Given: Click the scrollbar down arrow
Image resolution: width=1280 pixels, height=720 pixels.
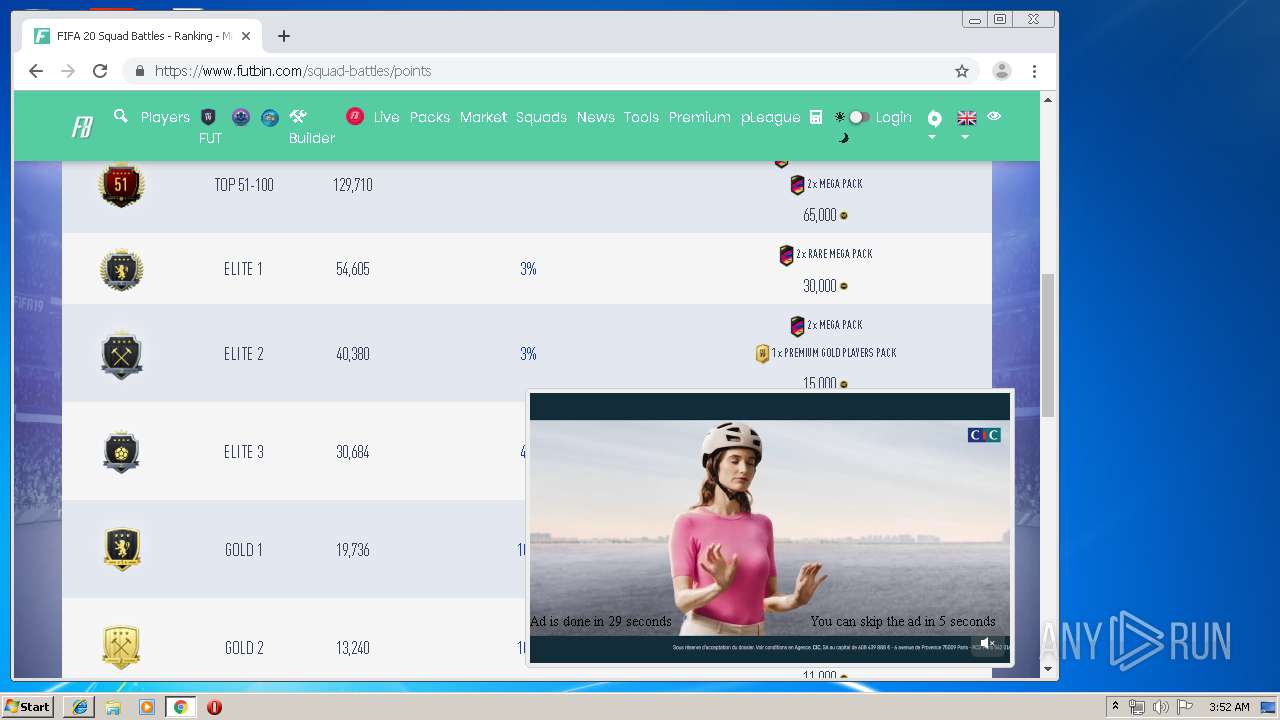Looking at the screenshot, I should tap(1048, 669).
